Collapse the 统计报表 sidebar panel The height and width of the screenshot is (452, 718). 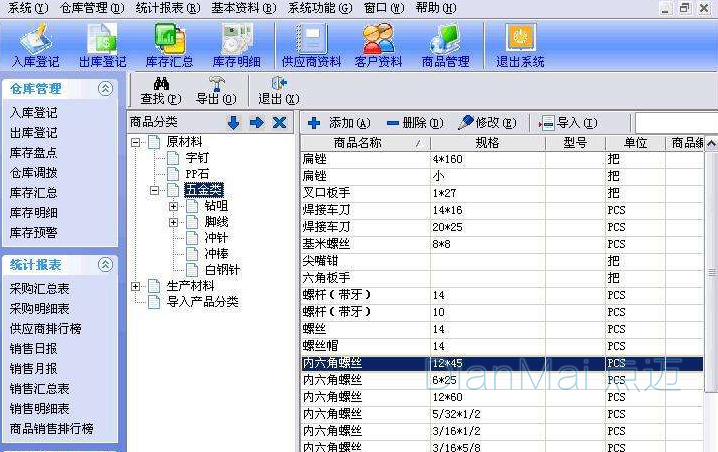click(105, 265)
